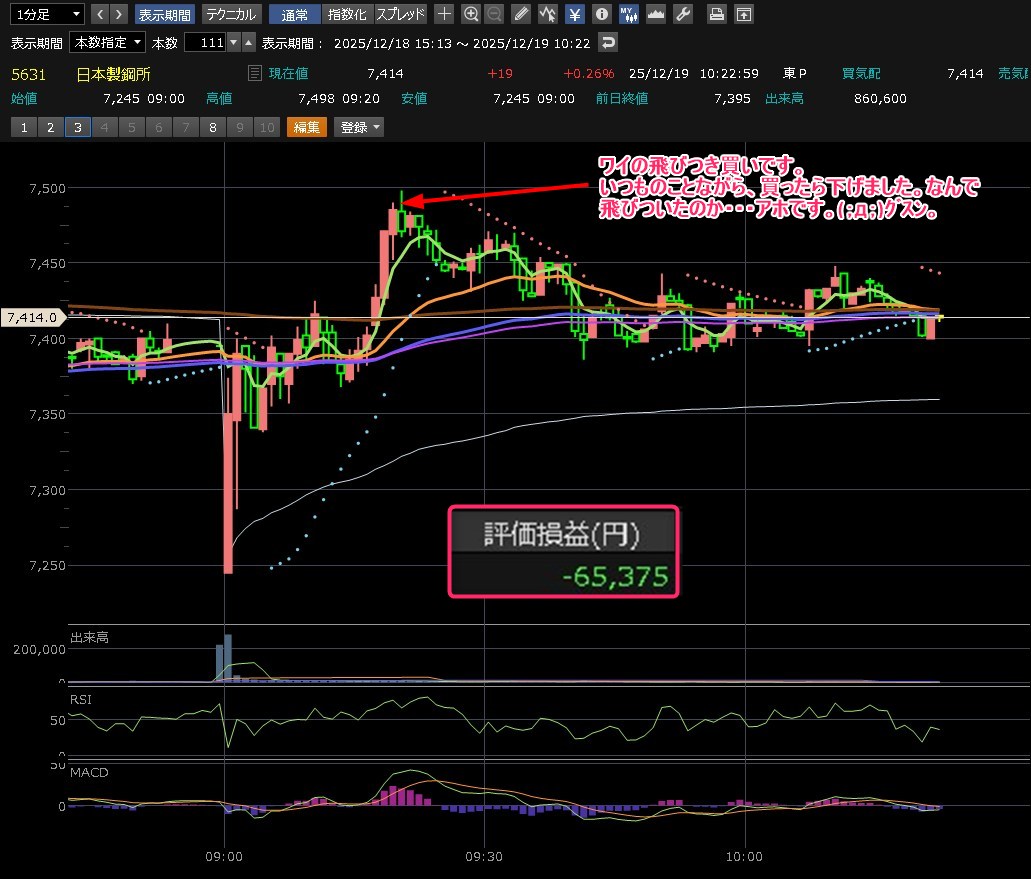Image resolution: width=1031 pixels, height=879 pixels.
Task: Expand the 登録 dropdown
Action: click(360, 127)
